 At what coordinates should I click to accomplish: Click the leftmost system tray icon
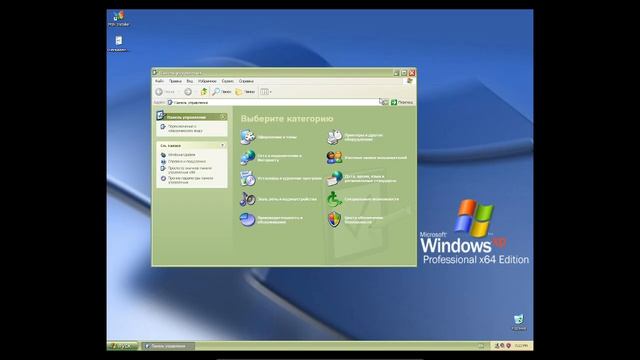pyautogui.click(x=497, y=346)
